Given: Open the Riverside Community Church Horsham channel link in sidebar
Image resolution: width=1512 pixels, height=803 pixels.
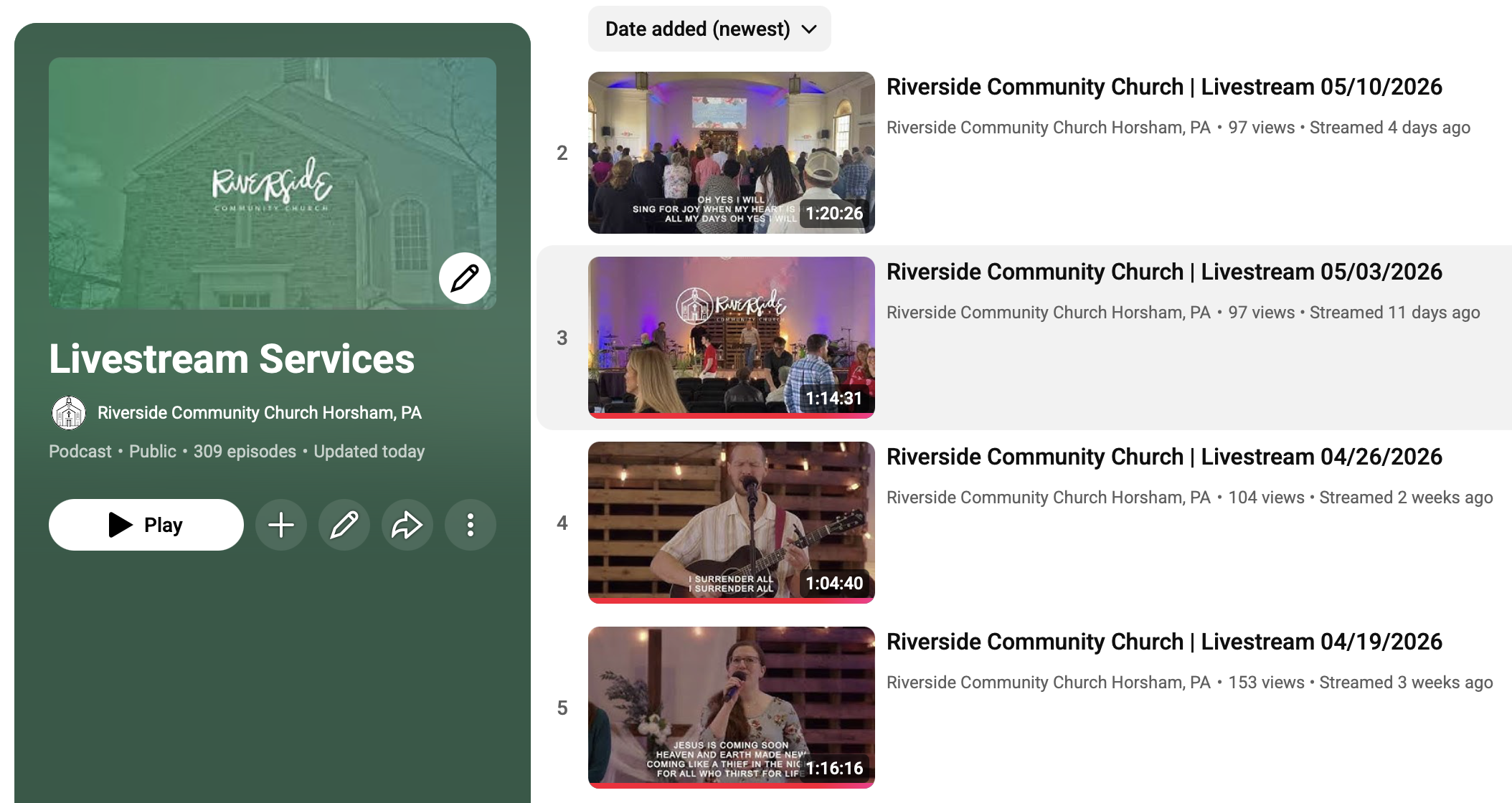Looking at the screenshot, I should pos(260,413).
